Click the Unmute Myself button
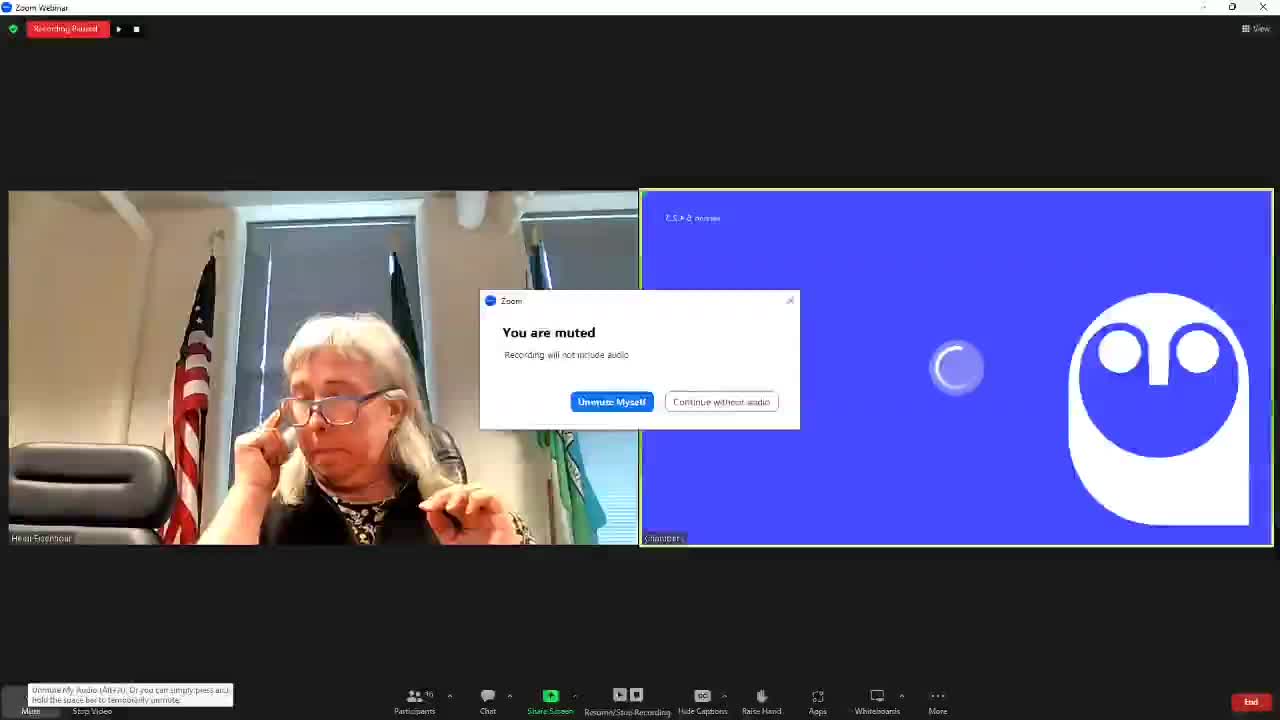The height and width of the screenshot is (720, 1280). coord(611,402)
